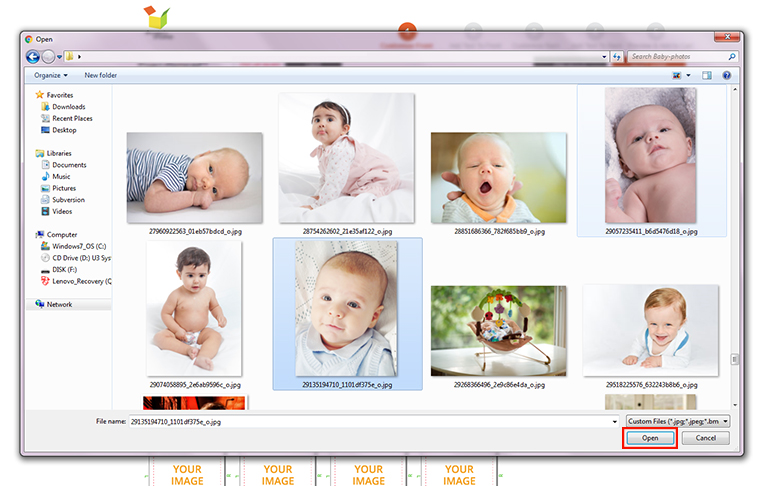This screenshot has width=768, height=486.
Task: Expand the Organize dropdown menu
Action: click(x=50, y=75)
